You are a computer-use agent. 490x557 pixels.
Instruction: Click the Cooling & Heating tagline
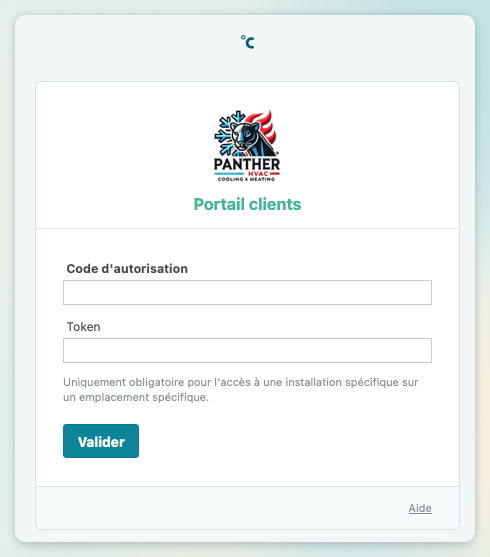coord(246,179)
